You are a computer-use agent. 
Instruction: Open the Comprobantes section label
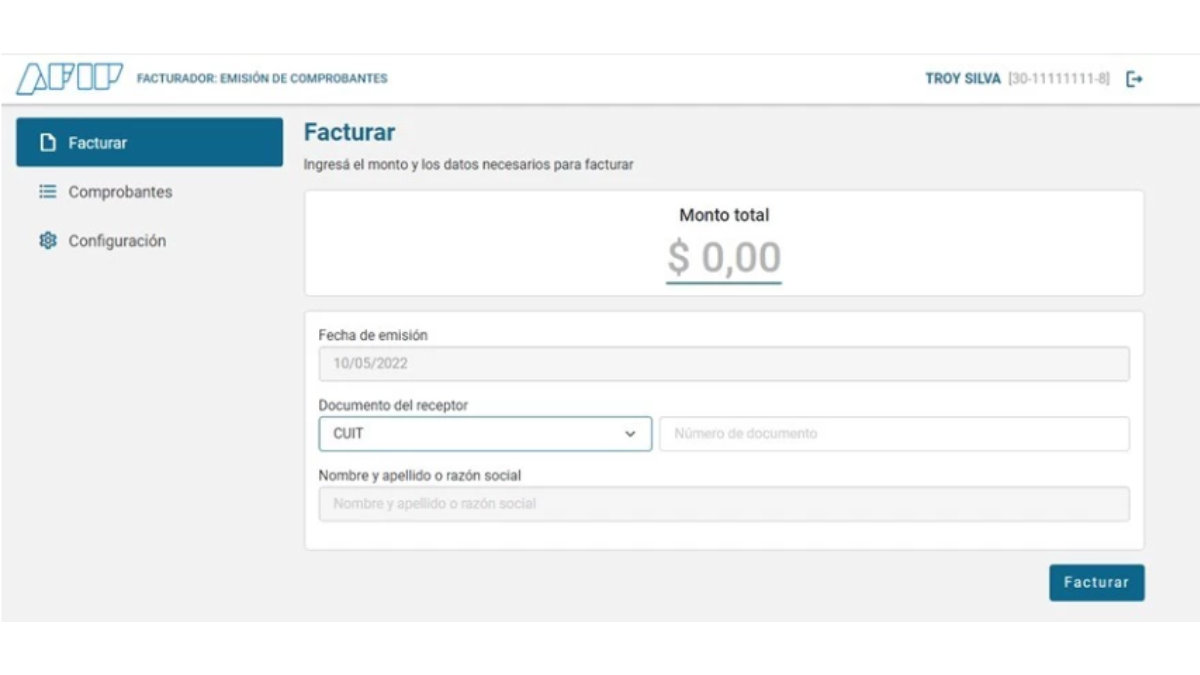pos(120,192)
